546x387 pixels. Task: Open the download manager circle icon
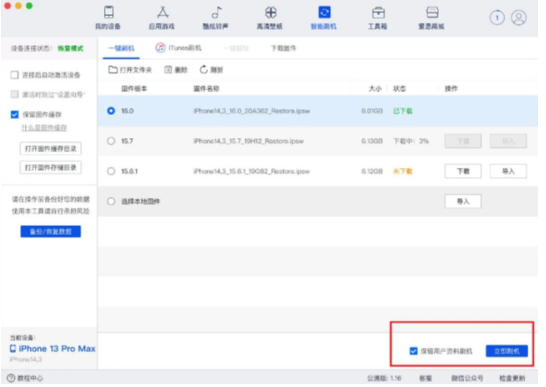tap(498, 18)
